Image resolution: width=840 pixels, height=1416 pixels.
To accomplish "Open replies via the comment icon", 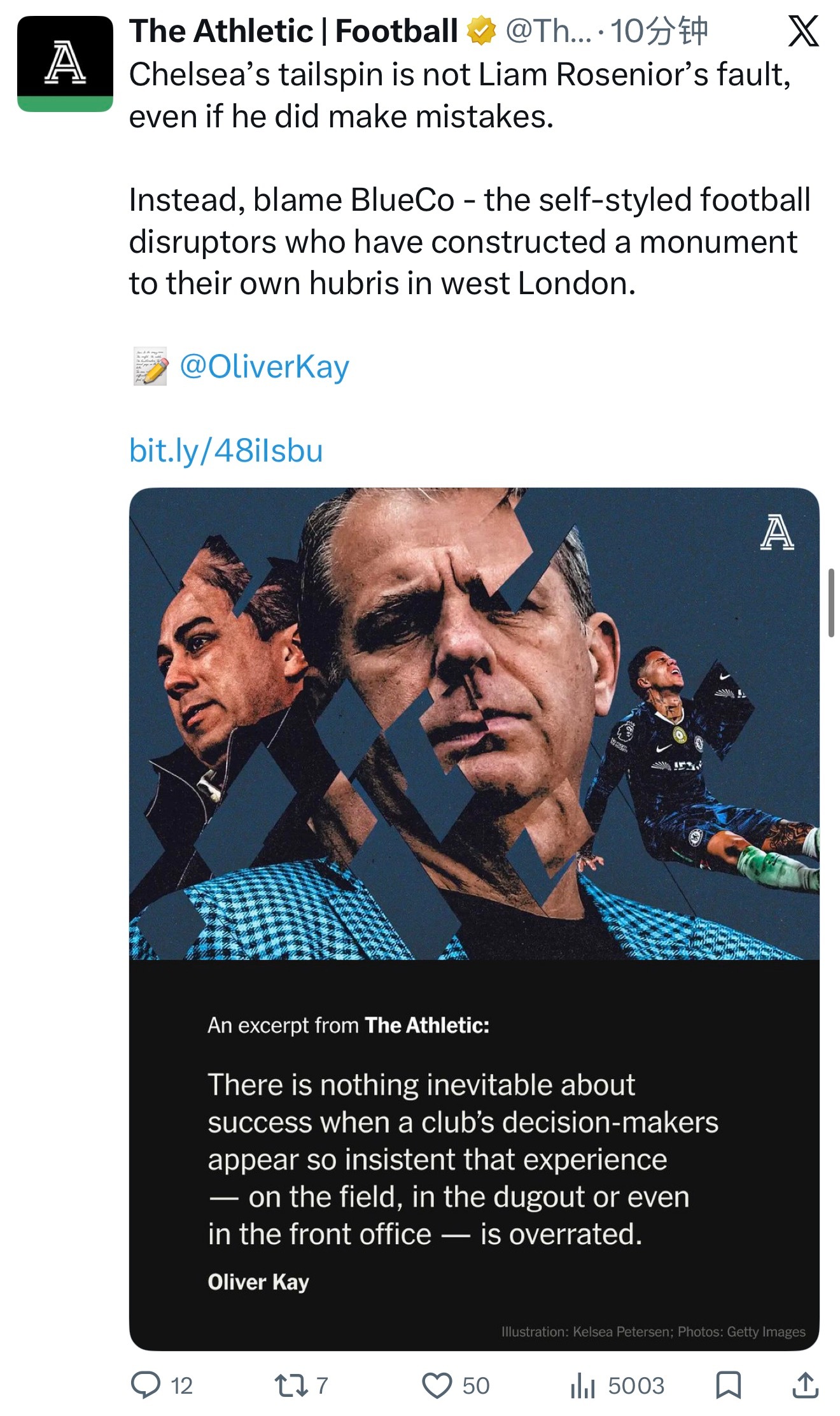I will [x=146, y=1385].
